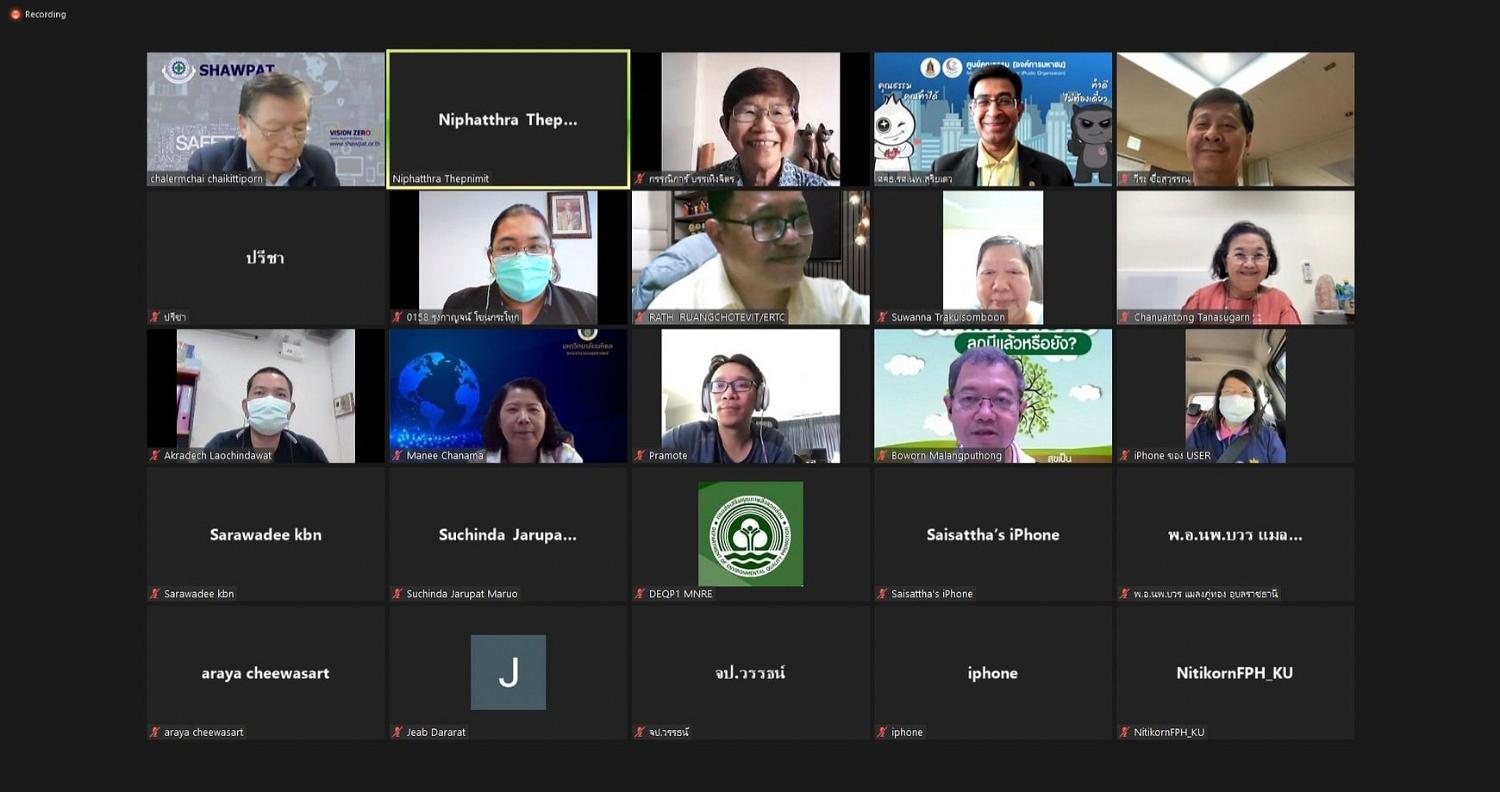Click muted mic icon beside NitikornFPH_KU label
This screenshot has width=1500, height=792.
(x=1124, y=732)
